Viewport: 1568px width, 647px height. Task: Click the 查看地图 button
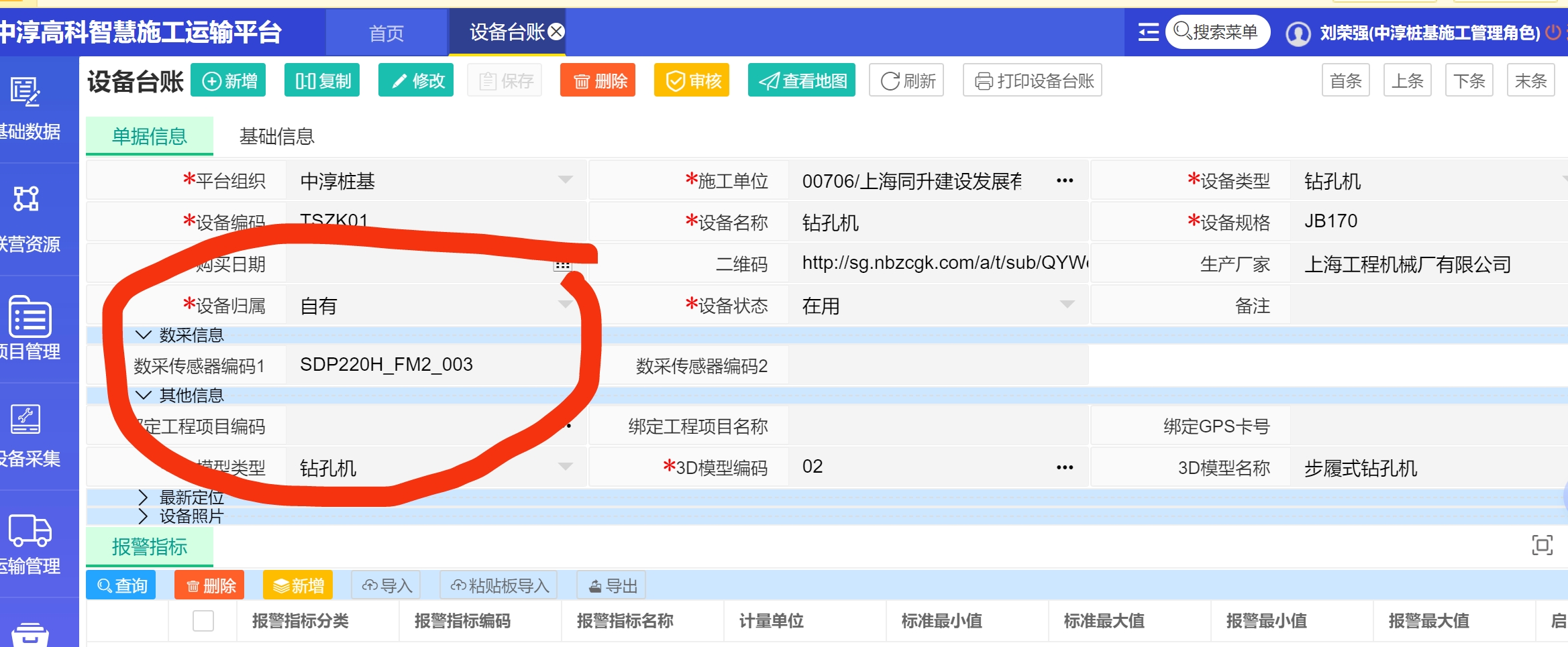(802, 80)
